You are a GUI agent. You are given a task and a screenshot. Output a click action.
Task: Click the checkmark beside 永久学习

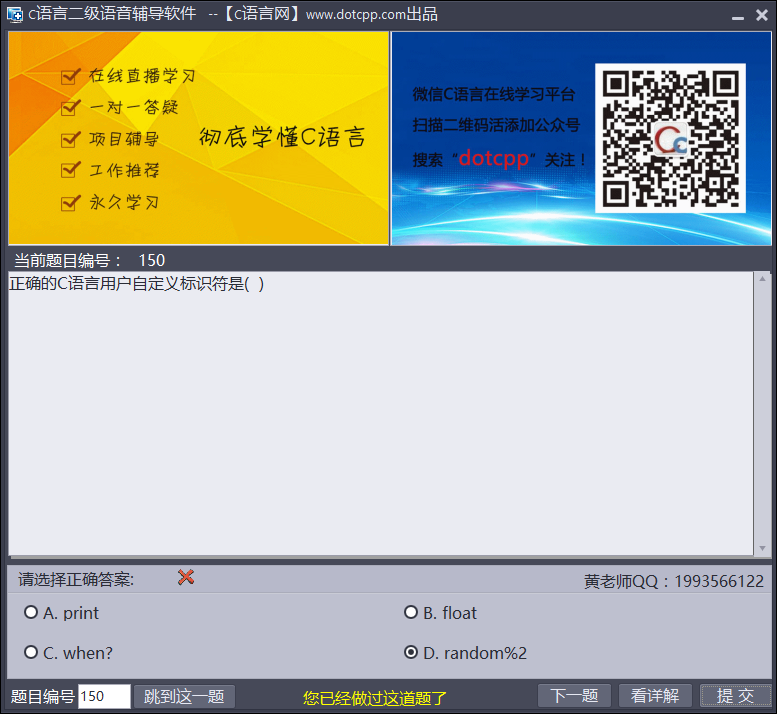(71, 202)
